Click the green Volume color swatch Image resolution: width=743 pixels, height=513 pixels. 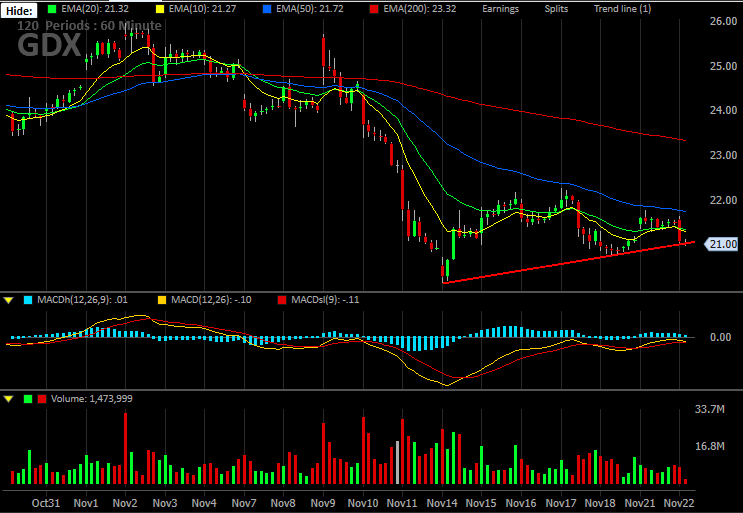click(28, 399)
